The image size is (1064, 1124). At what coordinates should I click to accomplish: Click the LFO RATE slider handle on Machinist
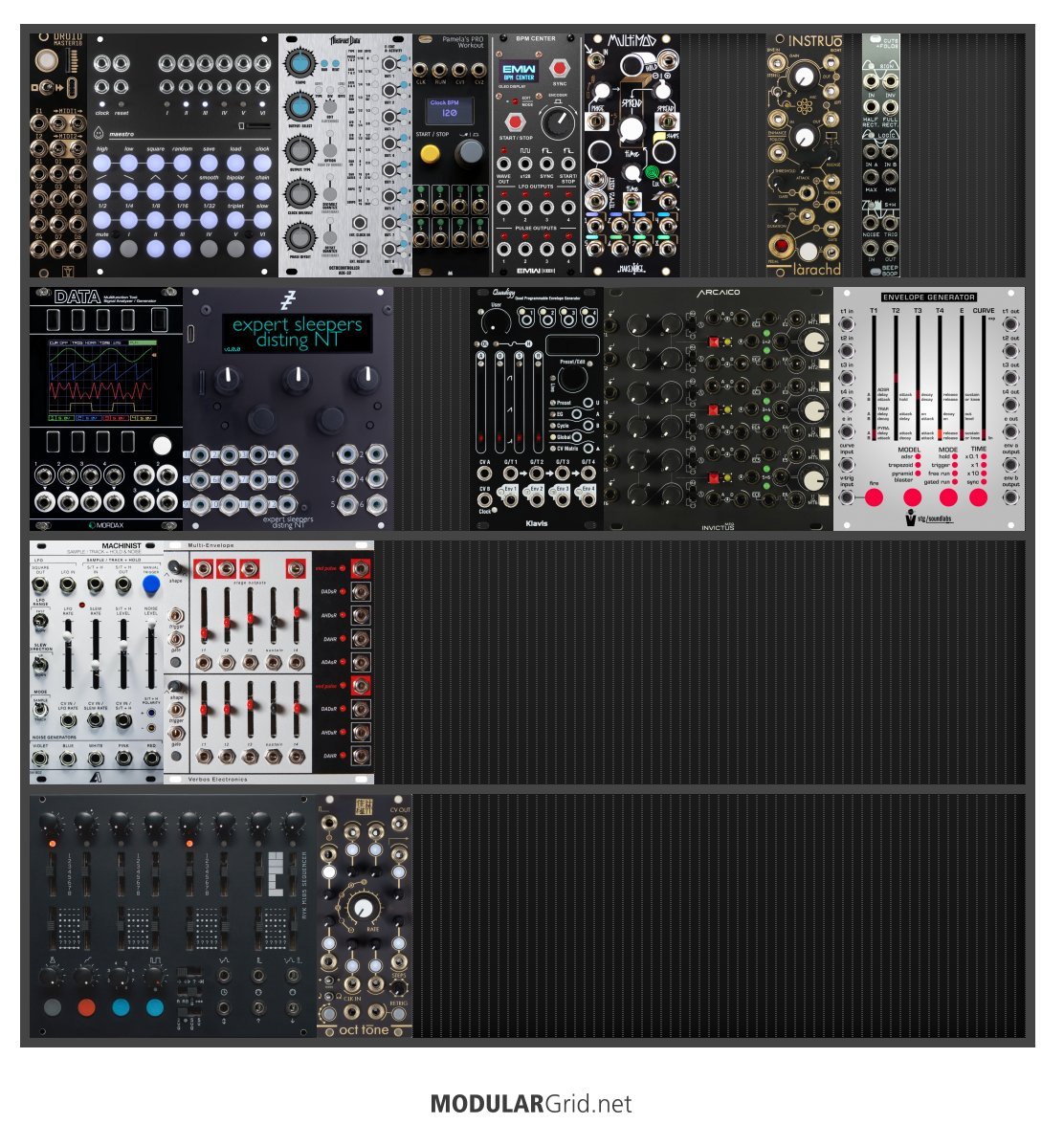pyautogui.click(x=67, y=636)
